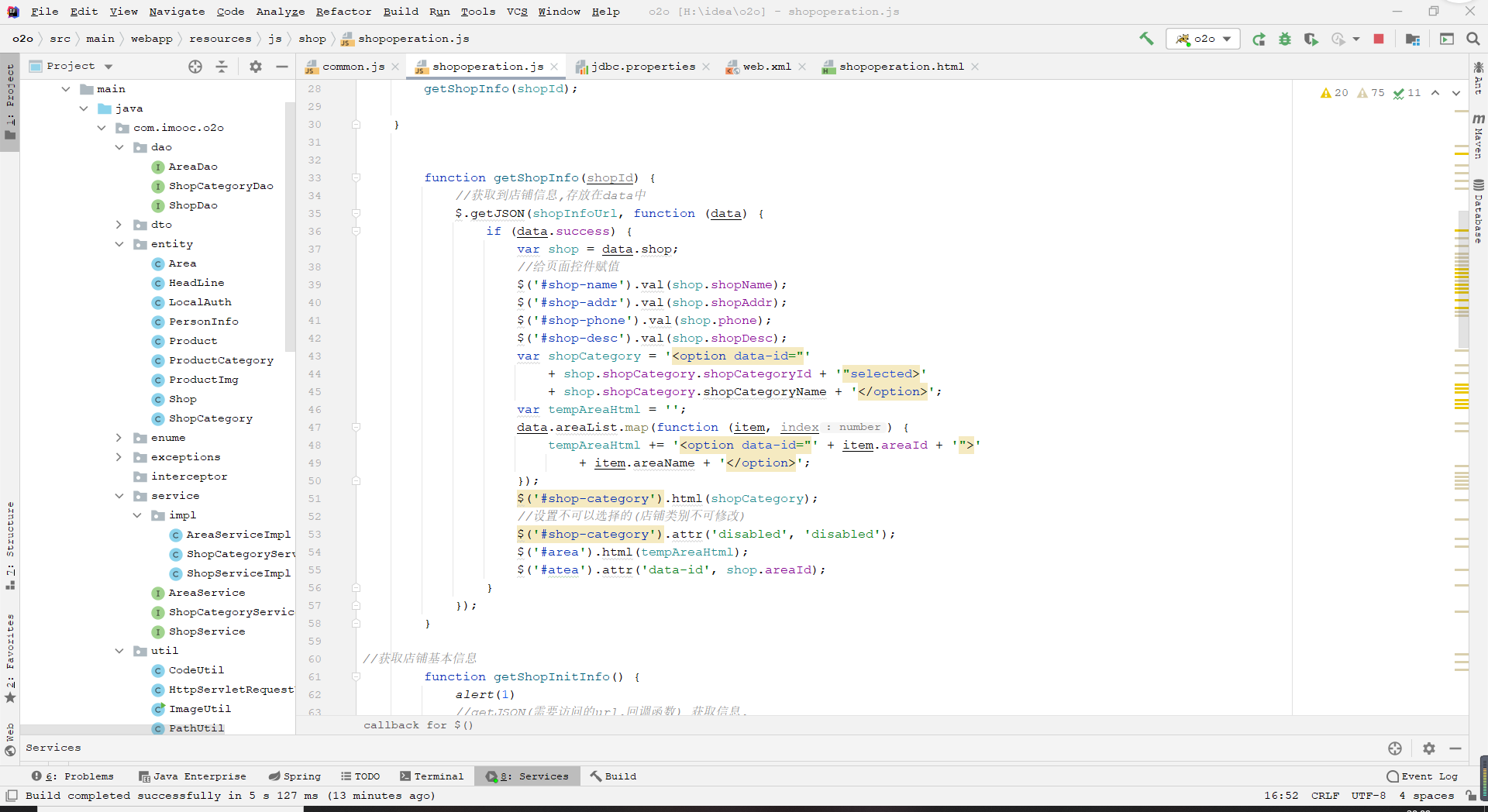The height and width of the screenshot is (812, 1488).
Task: Open the VCS menu
Action: pos(517,12)
